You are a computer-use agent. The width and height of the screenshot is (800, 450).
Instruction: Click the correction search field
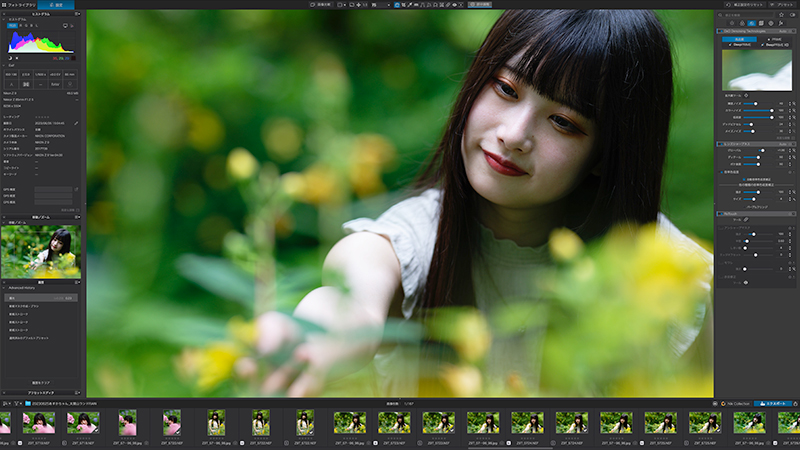747,15
